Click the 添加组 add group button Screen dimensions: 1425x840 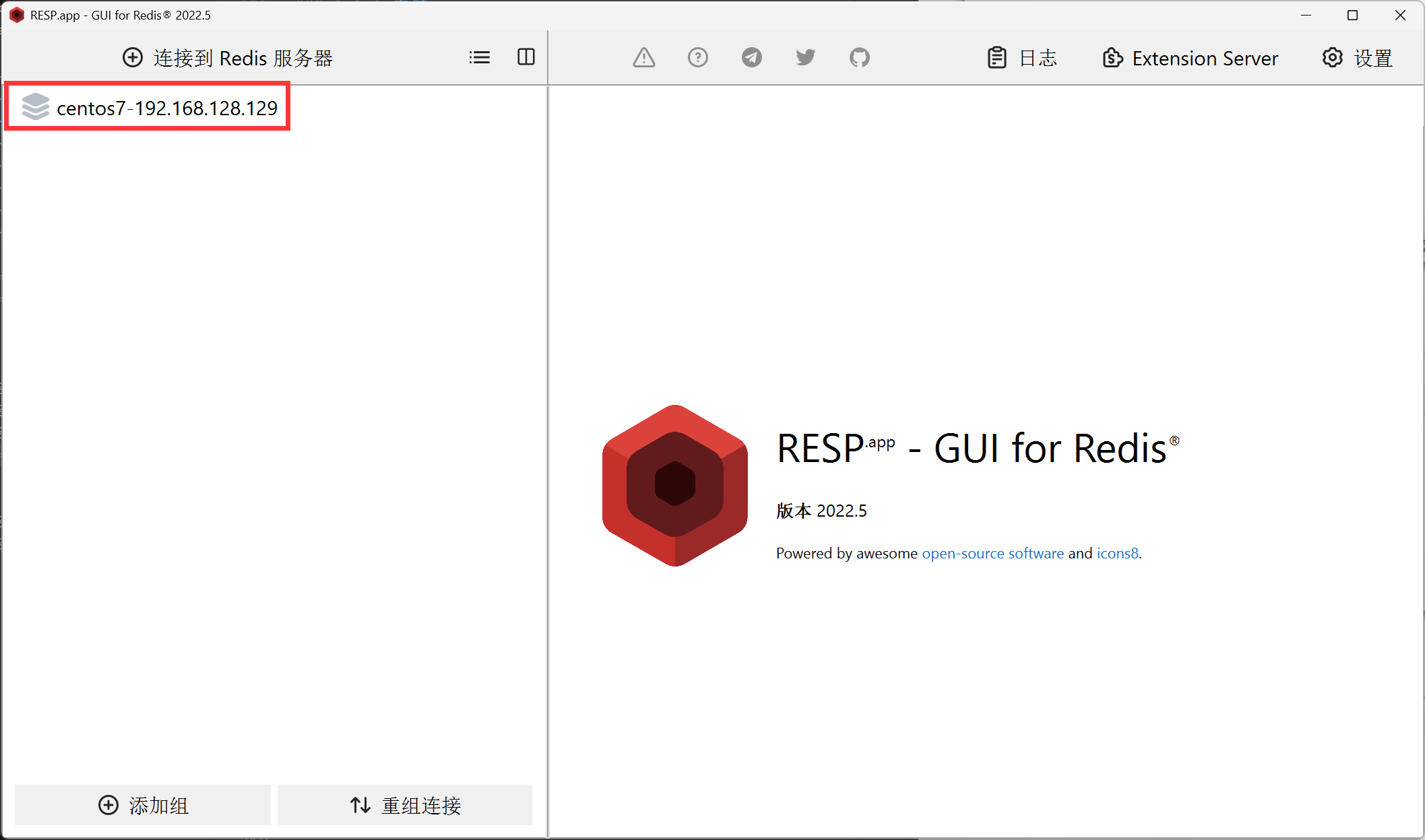[143, 805]
